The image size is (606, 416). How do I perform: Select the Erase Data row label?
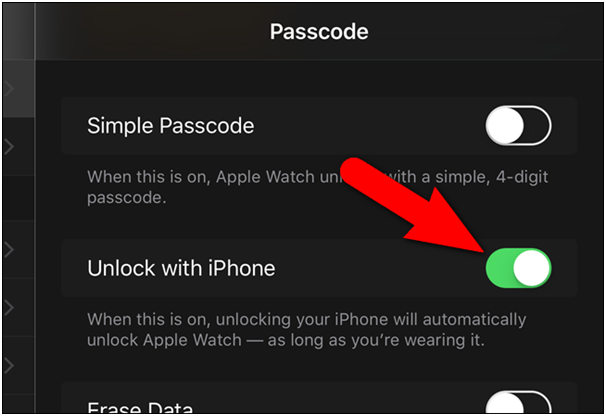click(x=140, y=407)
